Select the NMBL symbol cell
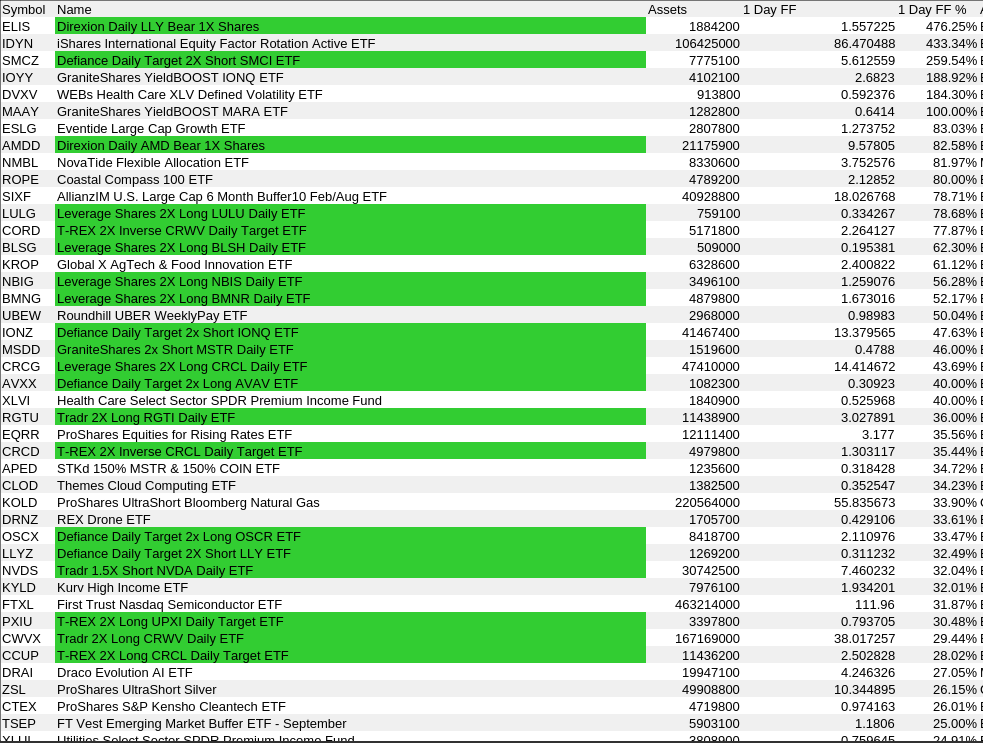 coord(20,162)
